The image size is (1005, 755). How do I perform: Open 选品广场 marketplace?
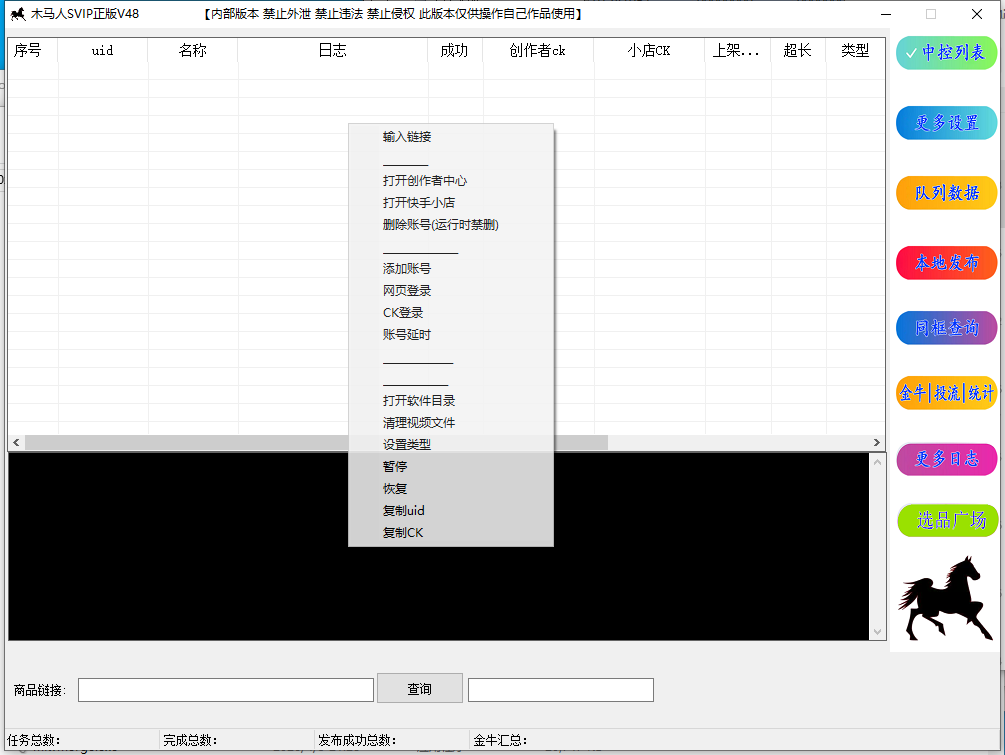(x=947, y=520)
